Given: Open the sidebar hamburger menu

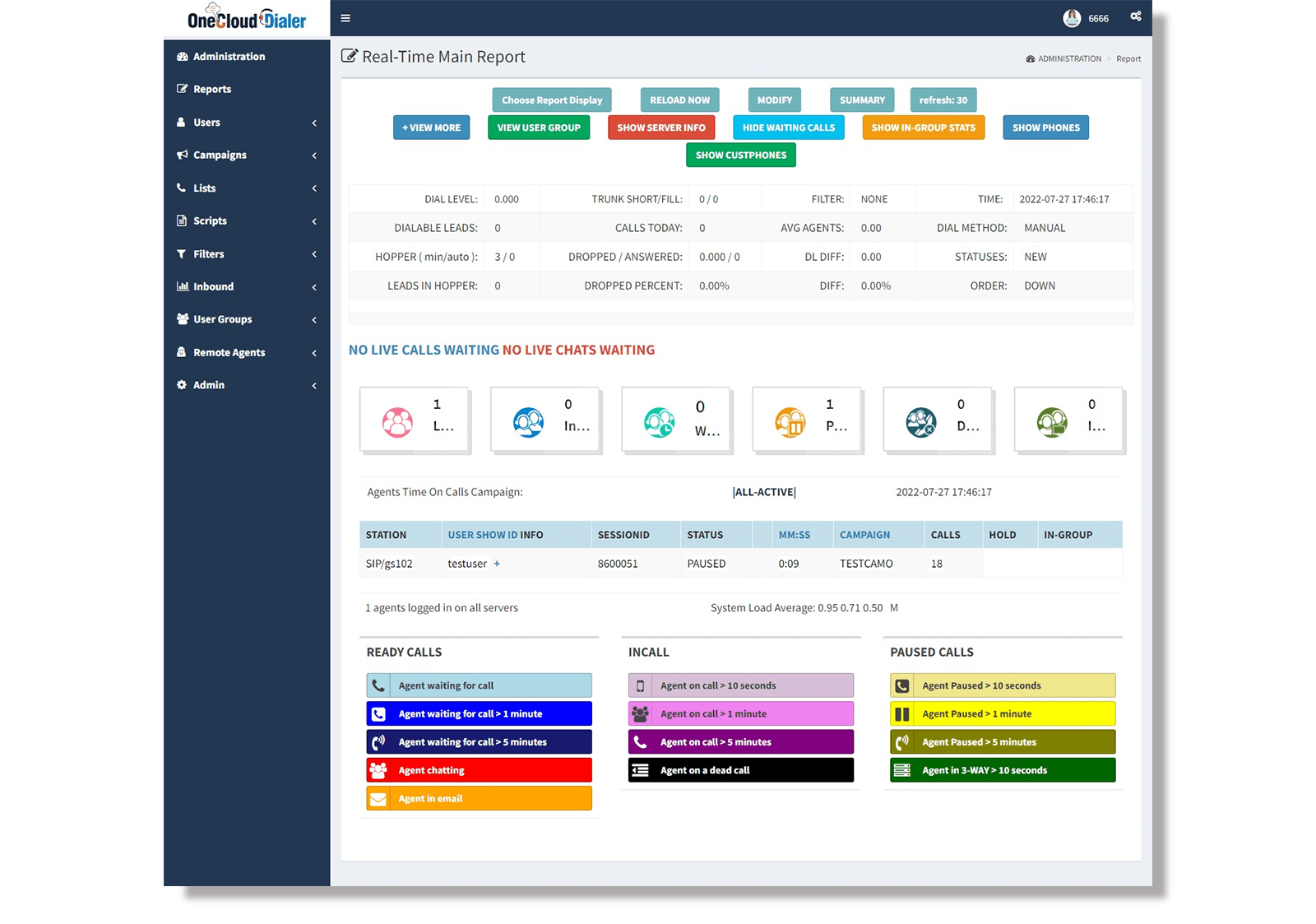Looking at the screenshot, I should (345, 17).
